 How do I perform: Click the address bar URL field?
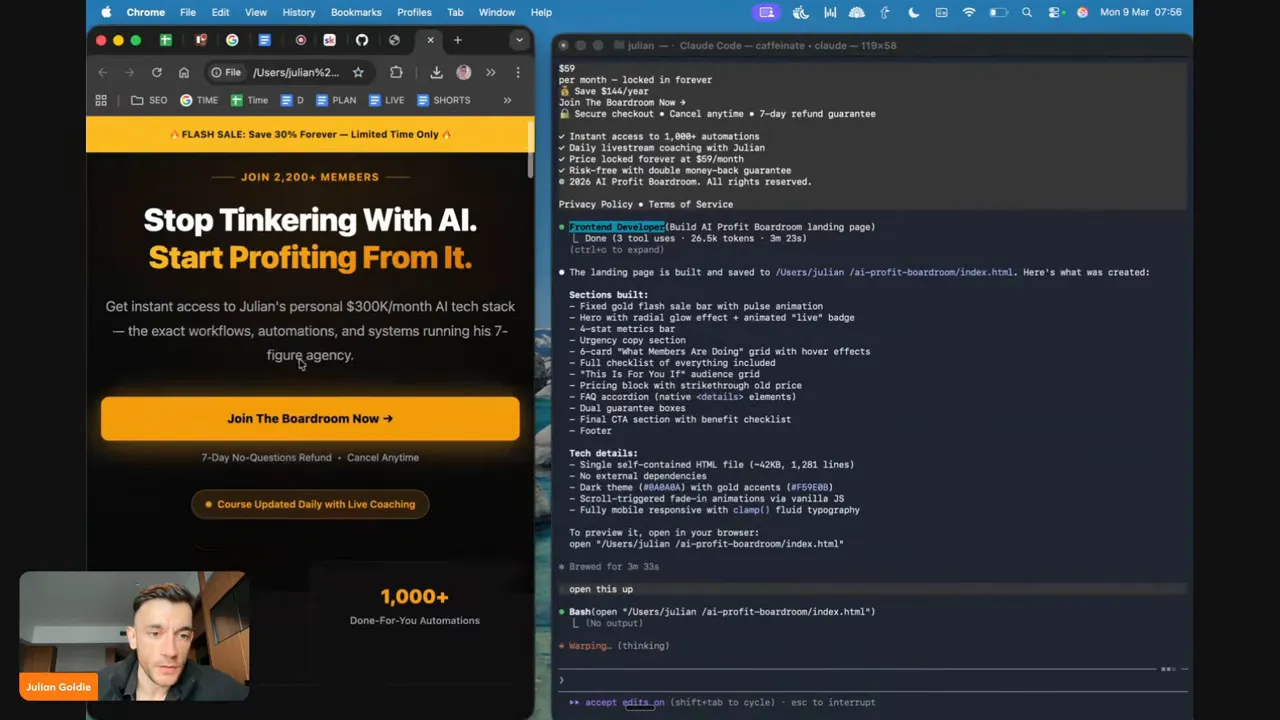pyautogui.click(x=296, y=72)
